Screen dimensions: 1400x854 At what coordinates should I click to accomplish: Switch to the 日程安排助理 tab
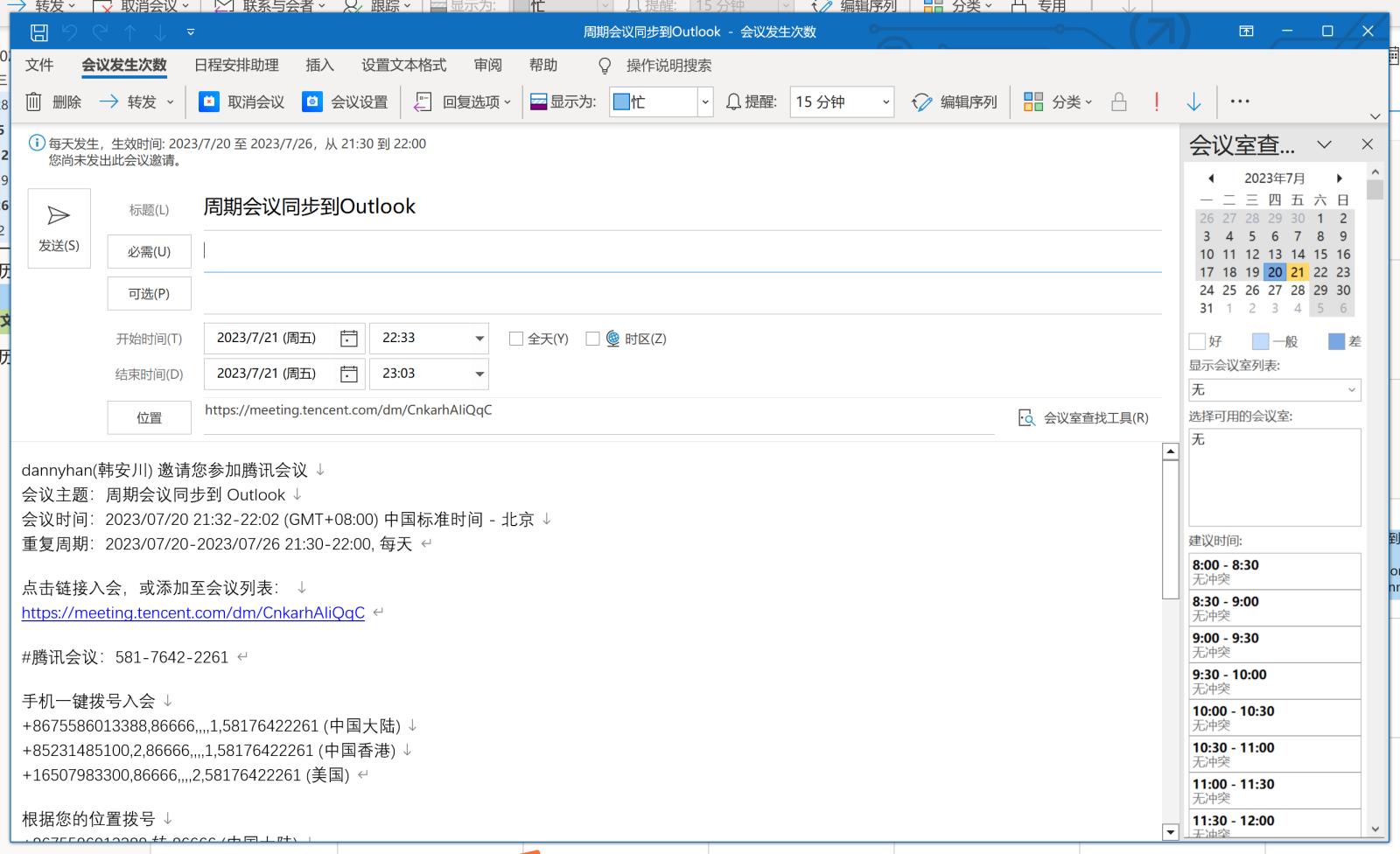pos(235,65)
